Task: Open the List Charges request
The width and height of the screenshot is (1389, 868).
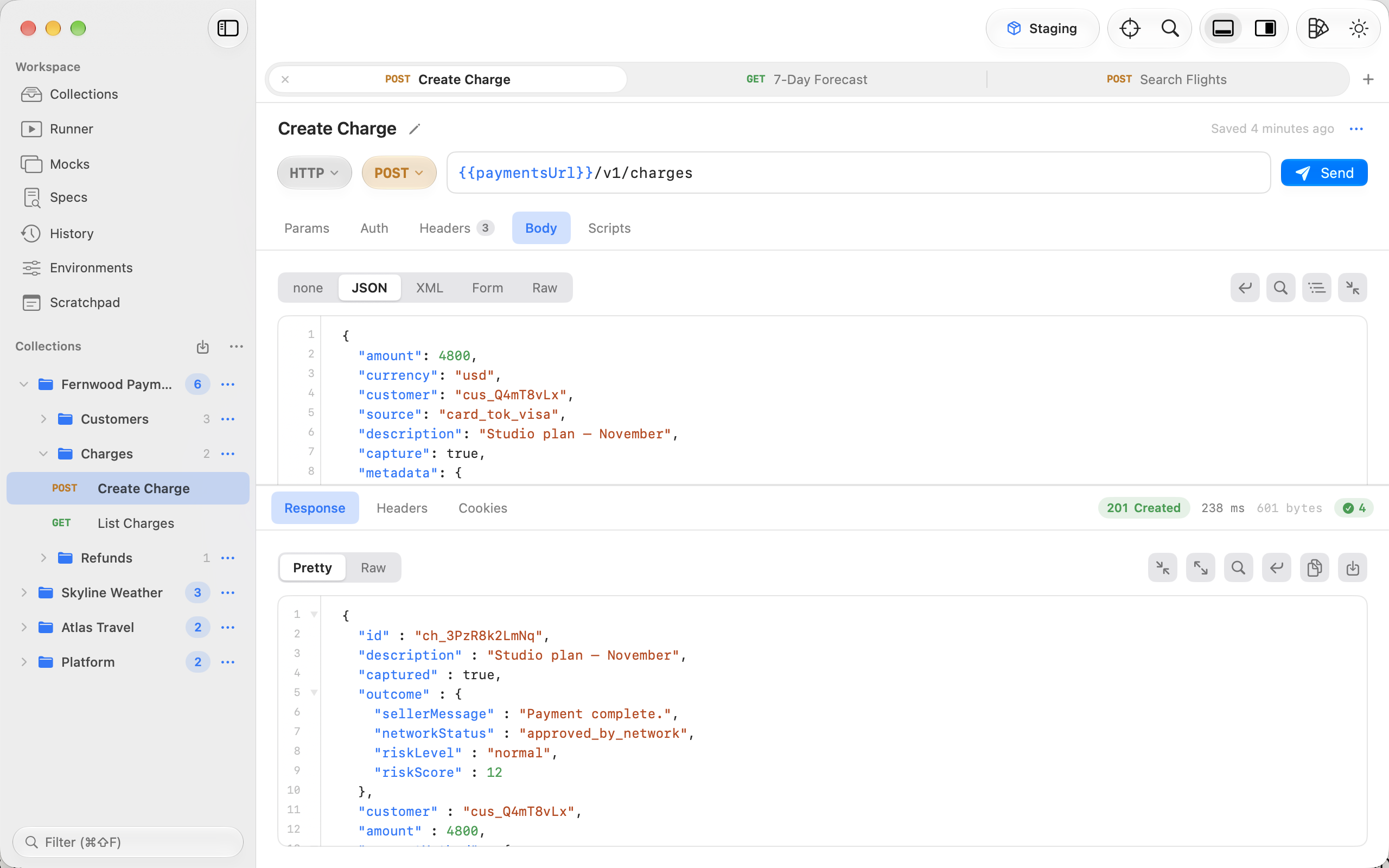Action: 128,523
